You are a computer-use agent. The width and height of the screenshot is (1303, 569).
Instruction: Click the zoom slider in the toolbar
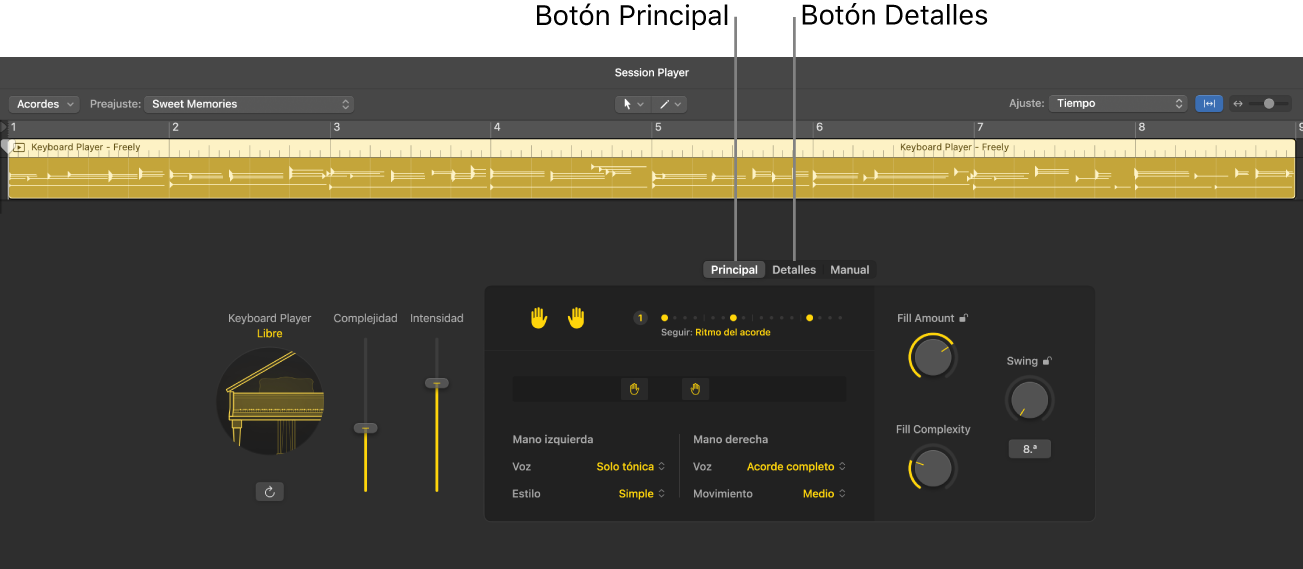point(1267,103)
